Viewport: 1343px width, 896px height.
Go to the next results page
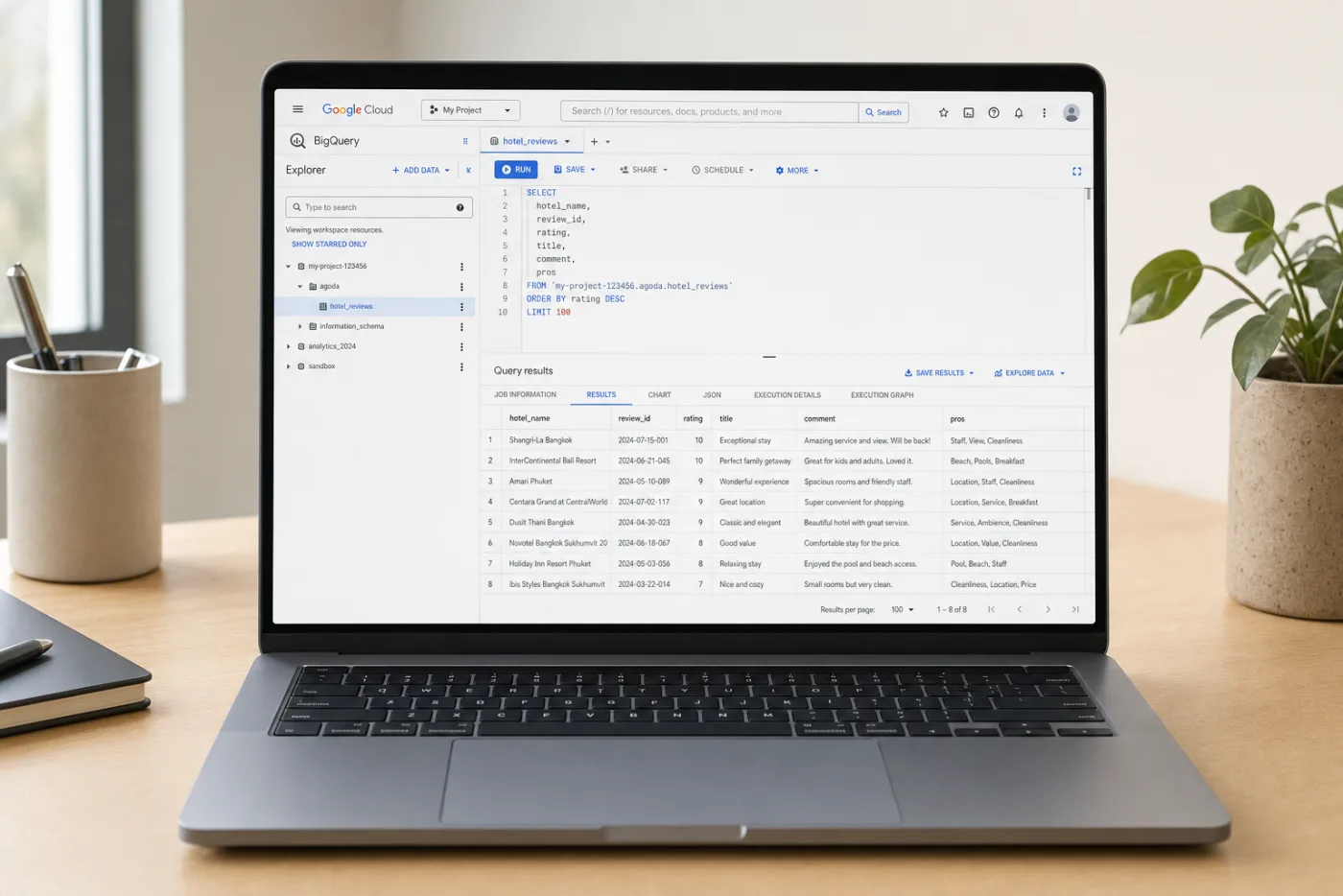coord(1048,609)
